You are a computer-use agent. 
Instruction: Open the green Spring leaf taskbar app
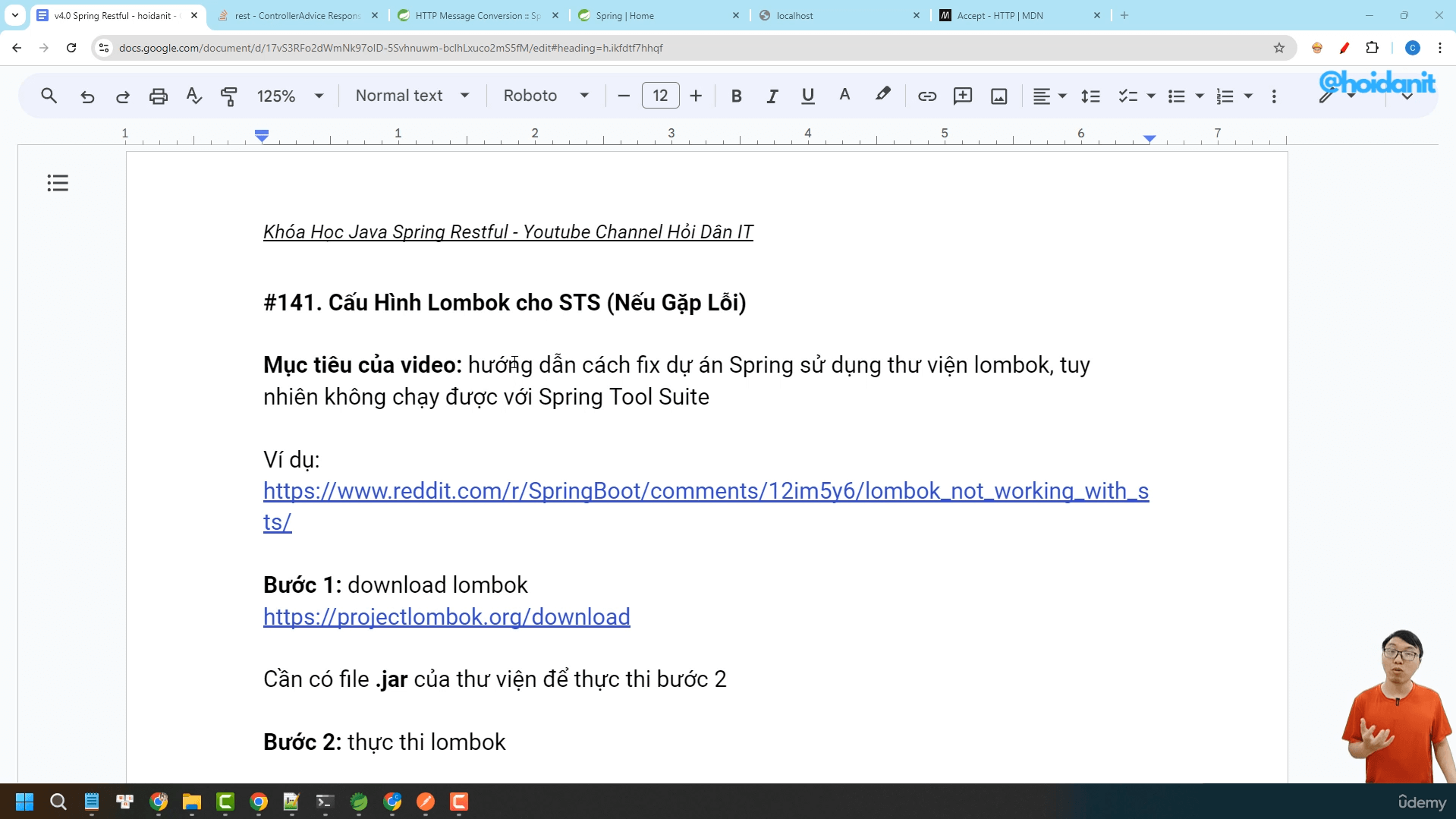click(359, 802)
